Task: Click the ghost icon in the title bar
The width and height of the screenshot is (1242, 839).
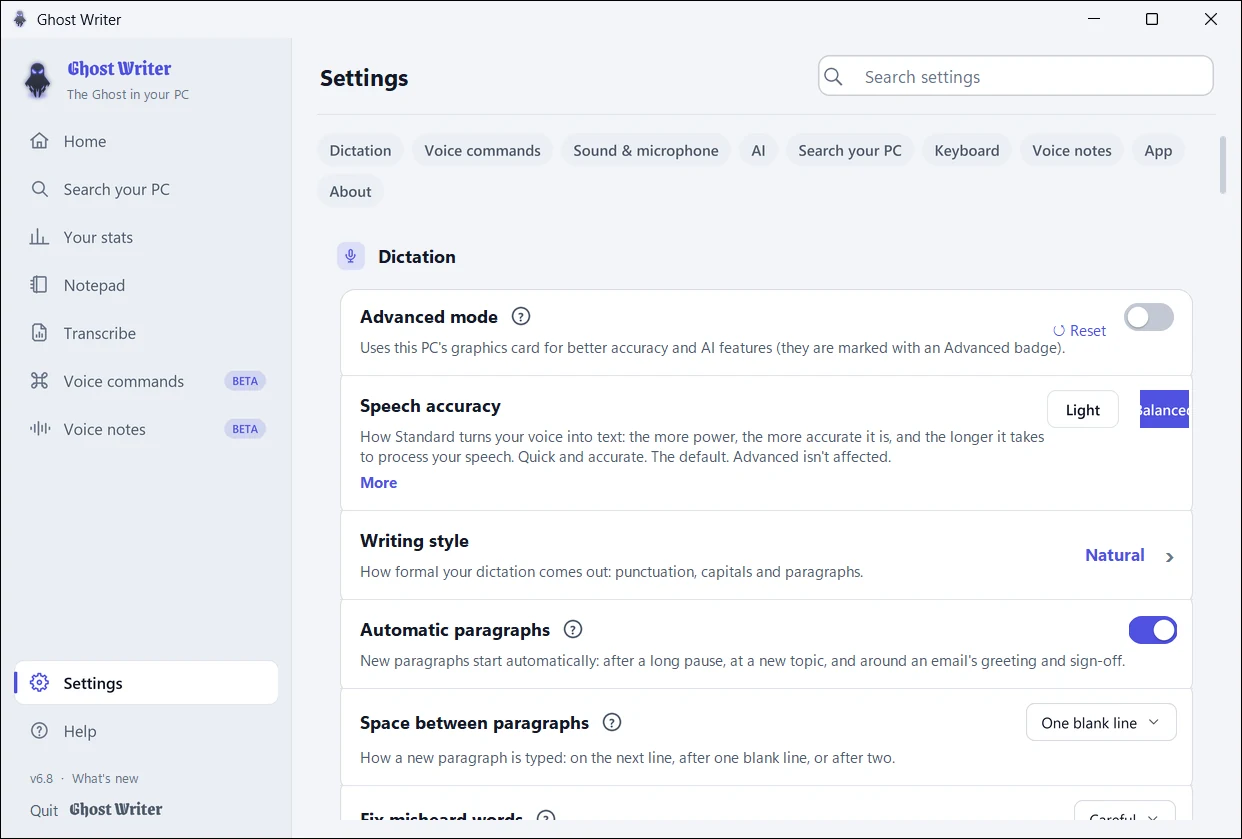Action: coord(20,19)
